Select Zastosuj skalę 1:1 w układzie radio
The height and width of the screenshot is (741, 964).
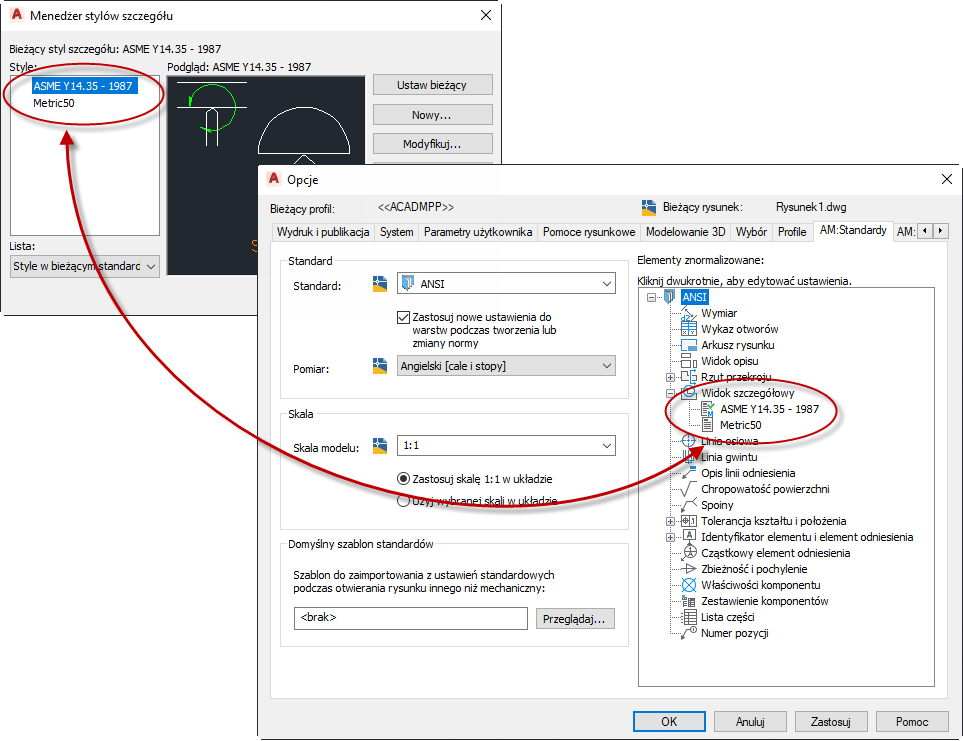403,478
